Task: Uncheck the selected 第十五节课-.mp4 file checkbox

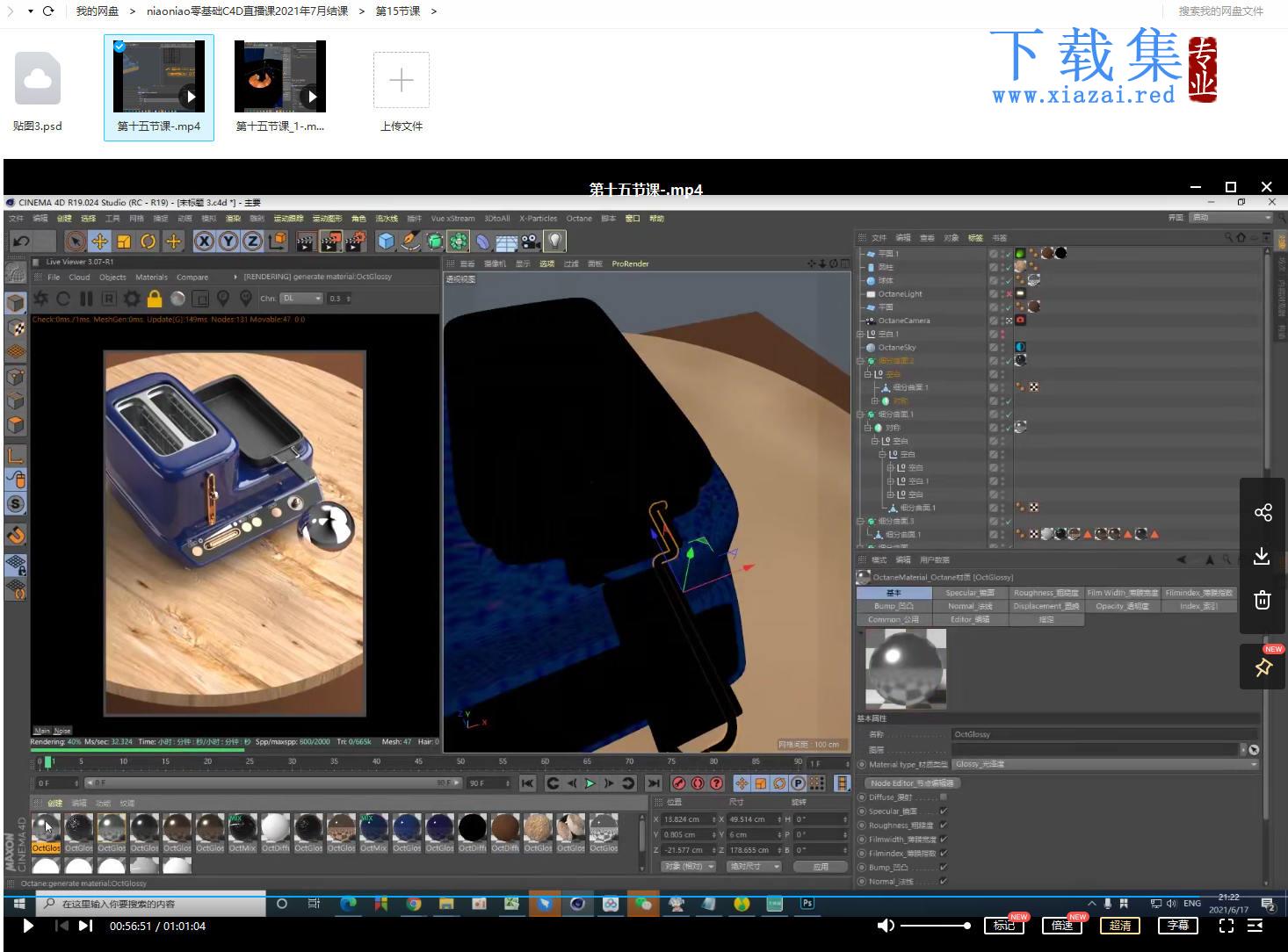Action: (119, 47)
